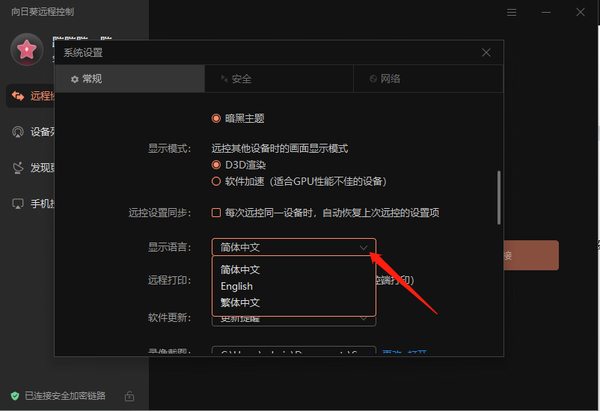Open the device list sidebar icon
Viewport: 600px width, 411px height.
18,132
